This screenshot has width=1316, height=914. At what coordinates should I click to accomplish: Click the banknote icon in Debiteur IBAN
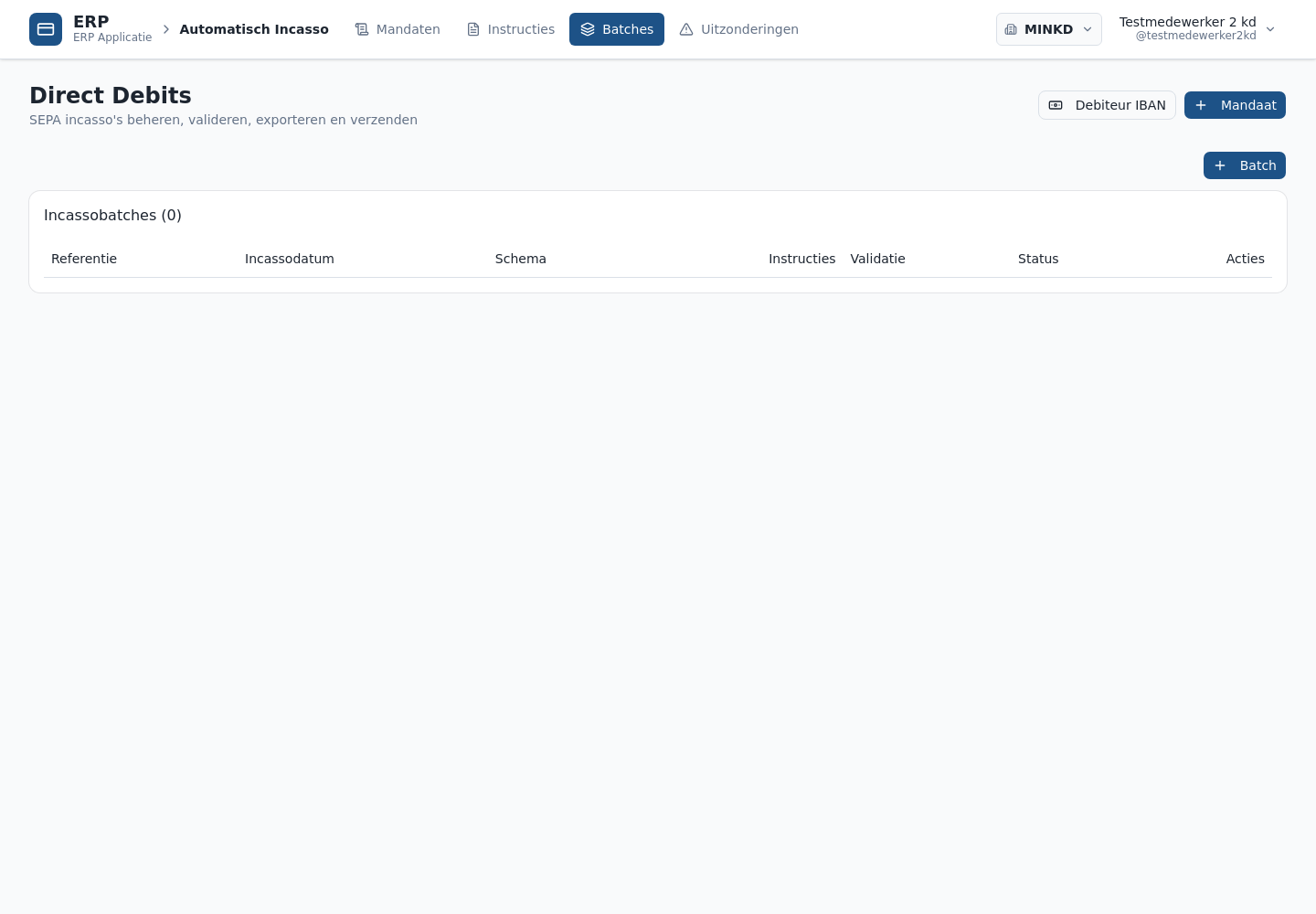click(1056, 105)
